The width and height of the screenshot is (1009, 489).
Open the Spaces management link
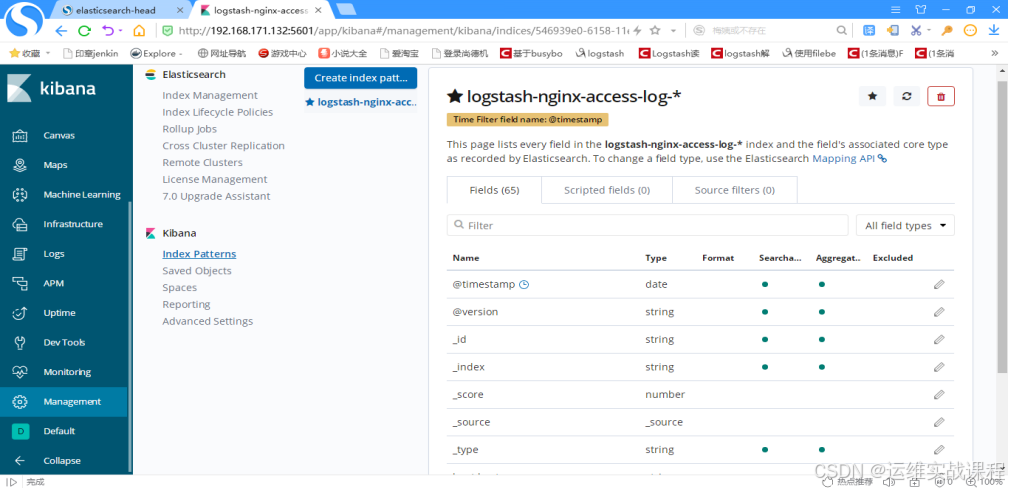click(x=180, y=288)
